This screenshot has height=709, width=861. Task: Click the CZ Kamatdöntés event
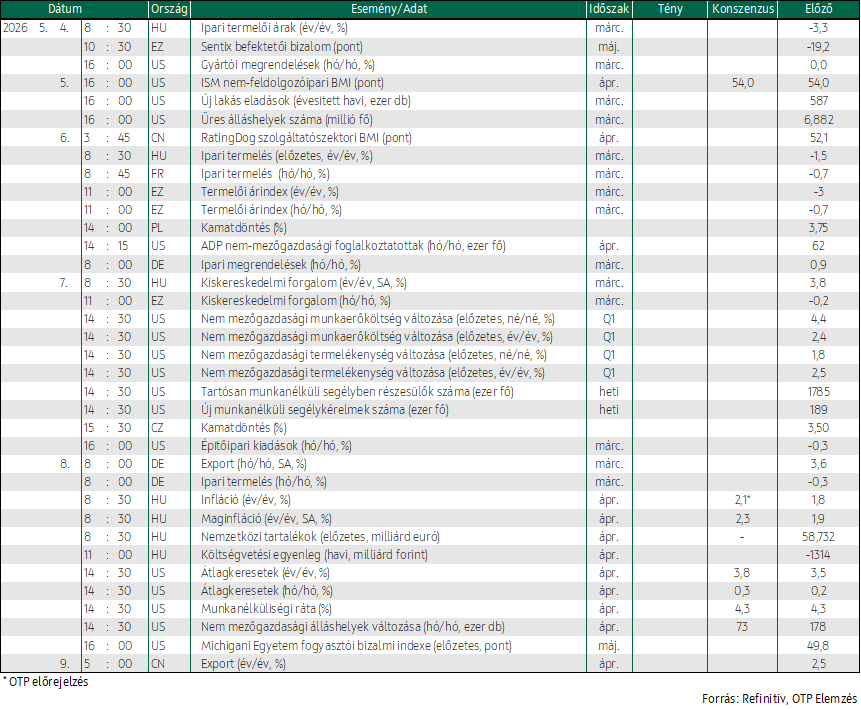tap(243, 428)
